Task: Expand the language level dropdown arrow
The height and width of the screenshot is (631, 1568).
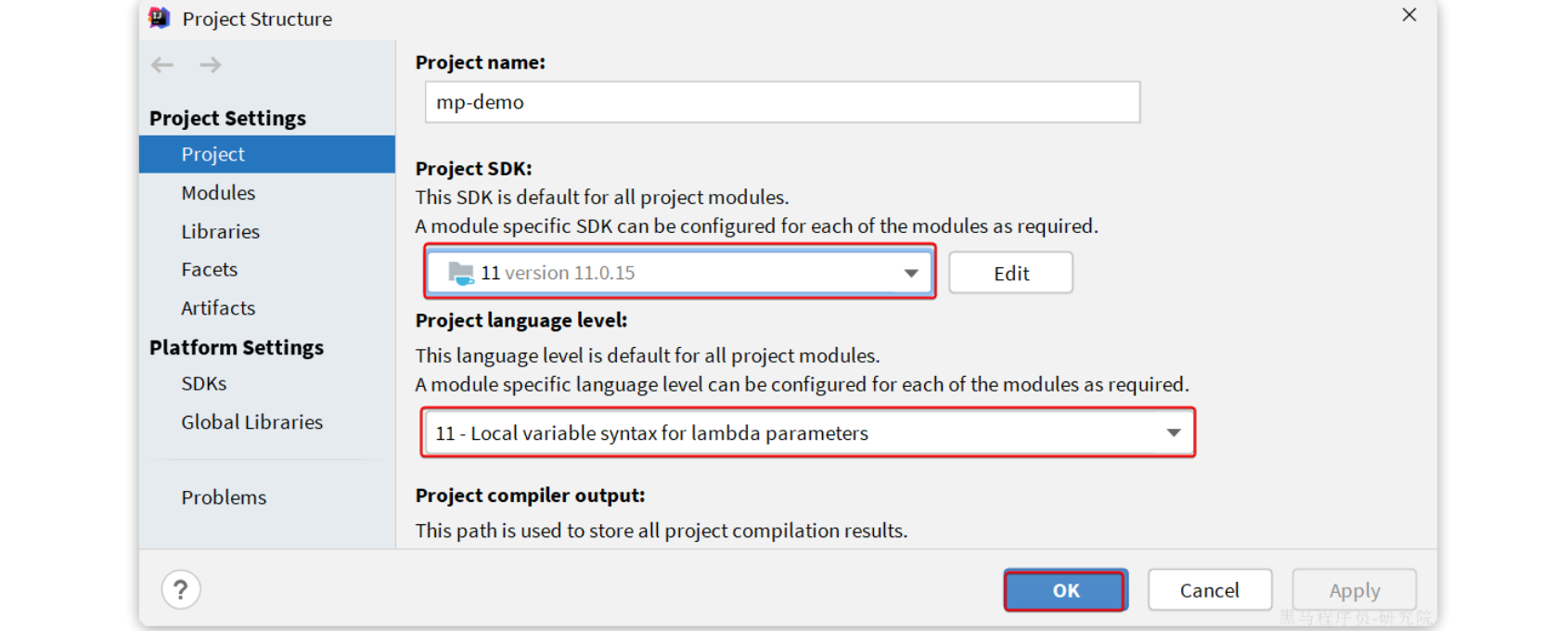Action: (1174, 432)
